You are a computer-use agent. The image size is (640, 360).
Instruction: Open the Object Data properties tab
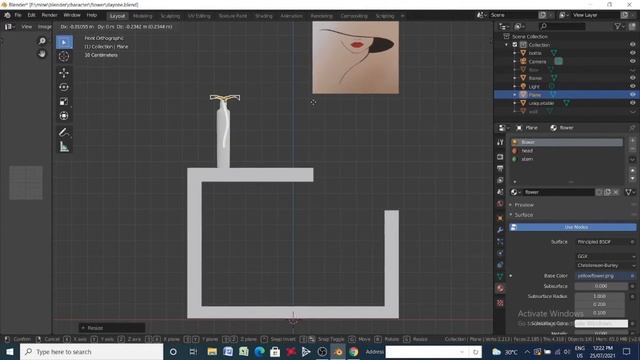[500, 277]
